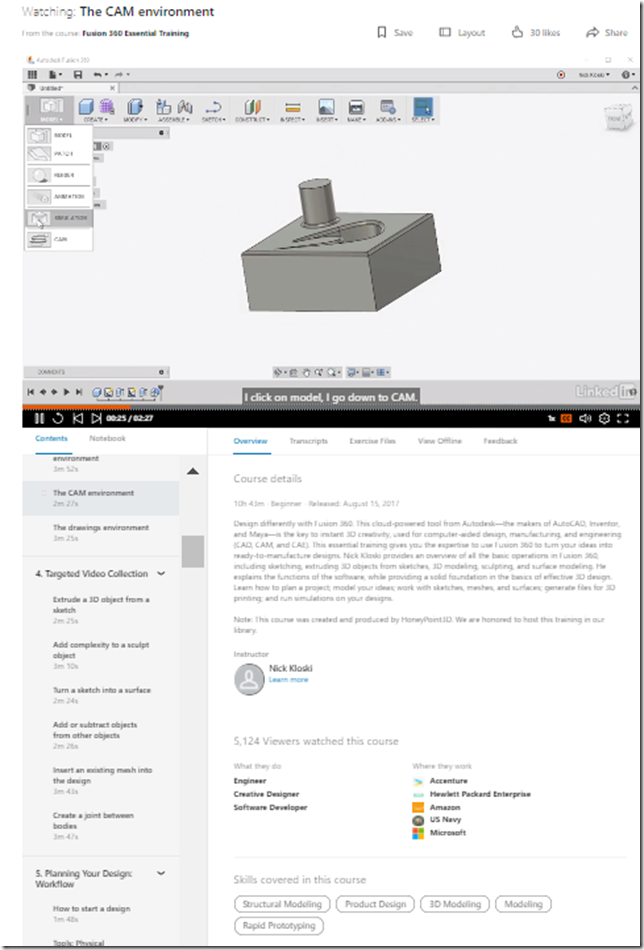Open the Modify tools menu
The height and width of the screenshot is (950, 644).
(x=135, y=110)
